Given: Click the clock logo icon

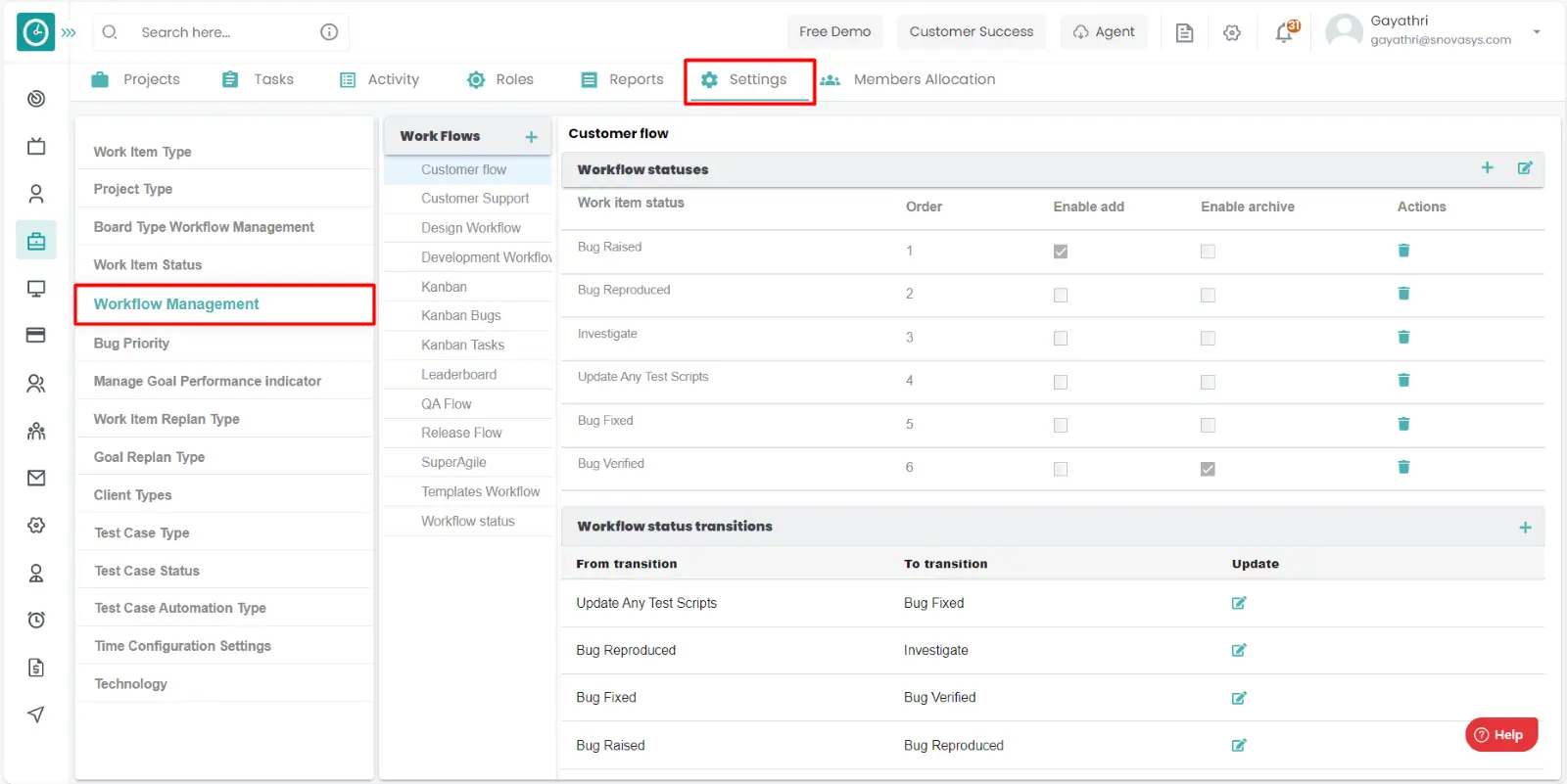Looking at the screenshot, I should click(x=36, y=32).
